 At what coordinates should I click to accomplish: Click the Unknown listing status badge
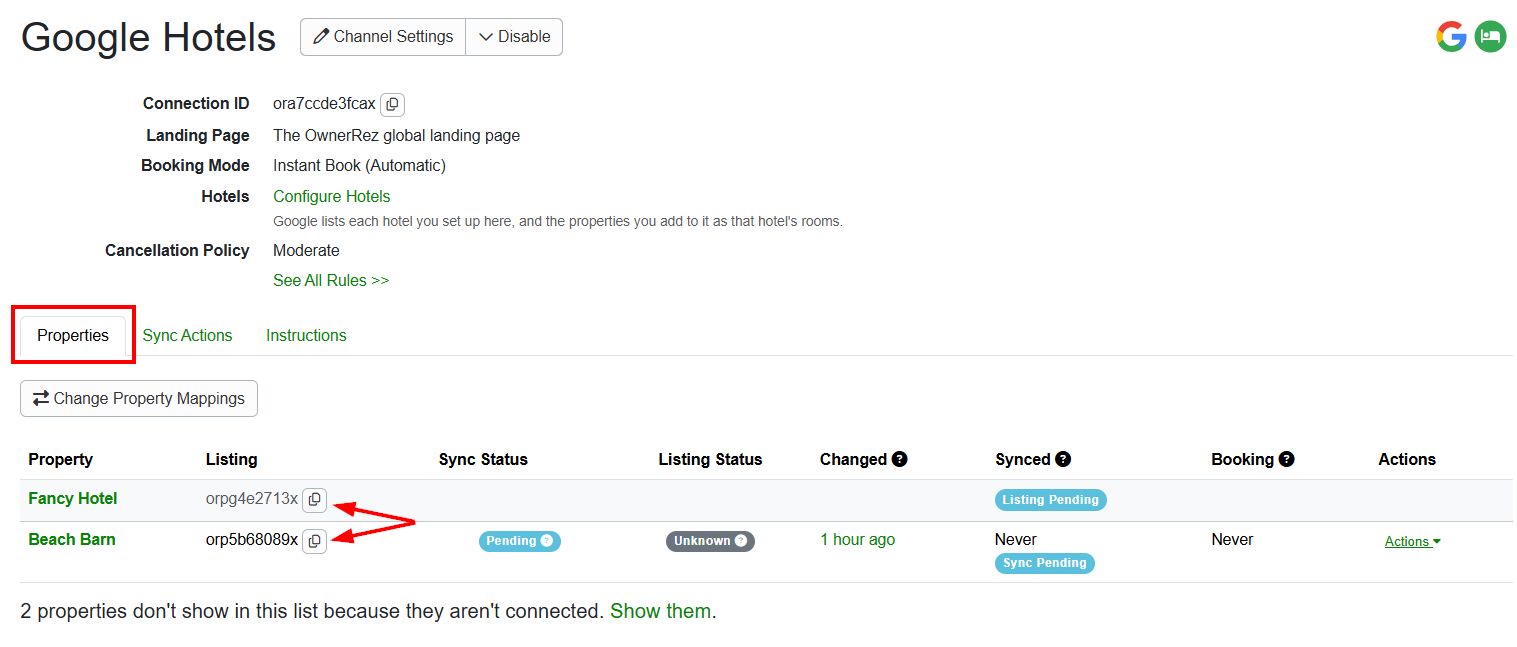(x=710, y=541)
